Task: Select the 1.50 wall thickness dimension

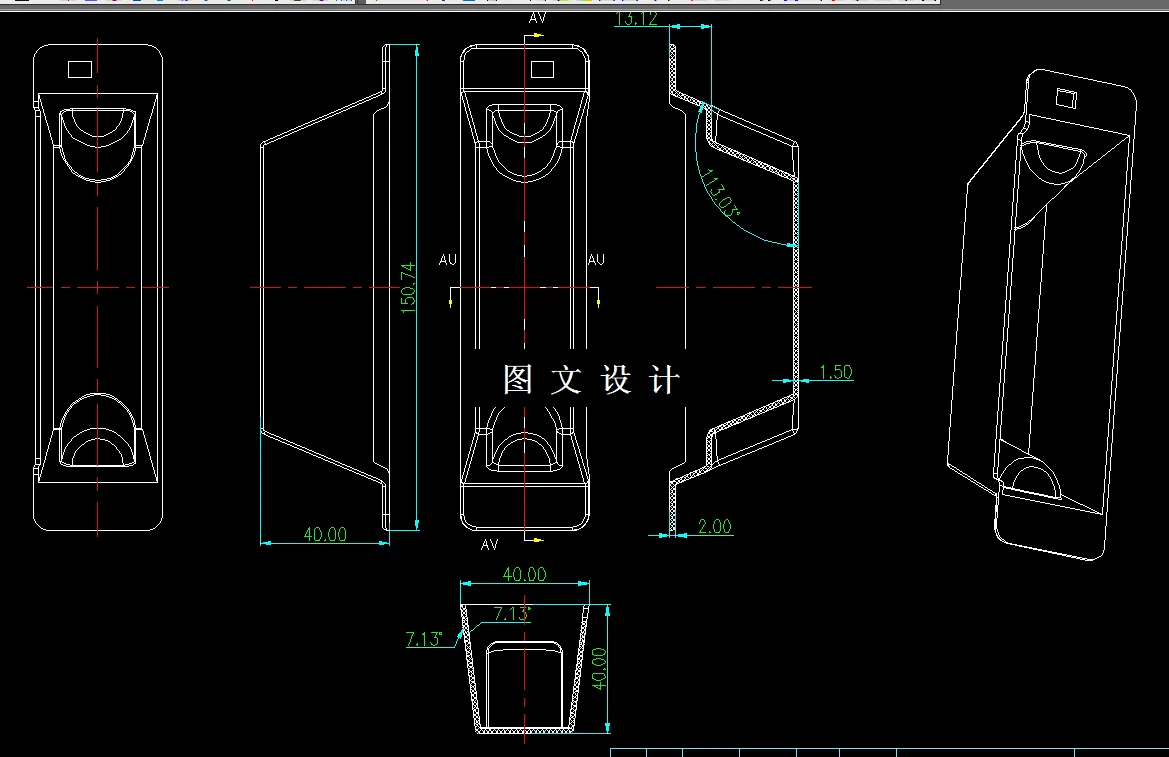Action: pos(836,371)
